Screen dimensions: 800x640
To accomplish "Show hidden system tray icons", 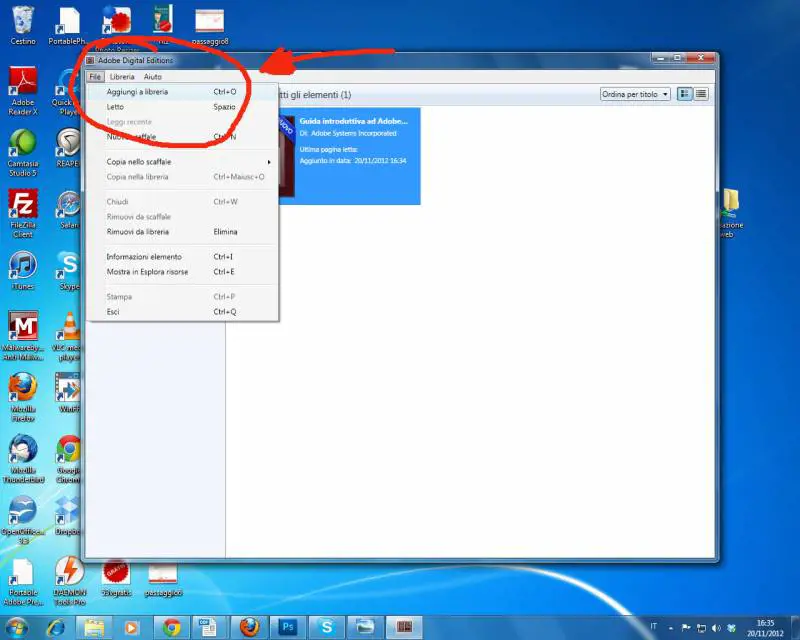I will click(671, 628).
